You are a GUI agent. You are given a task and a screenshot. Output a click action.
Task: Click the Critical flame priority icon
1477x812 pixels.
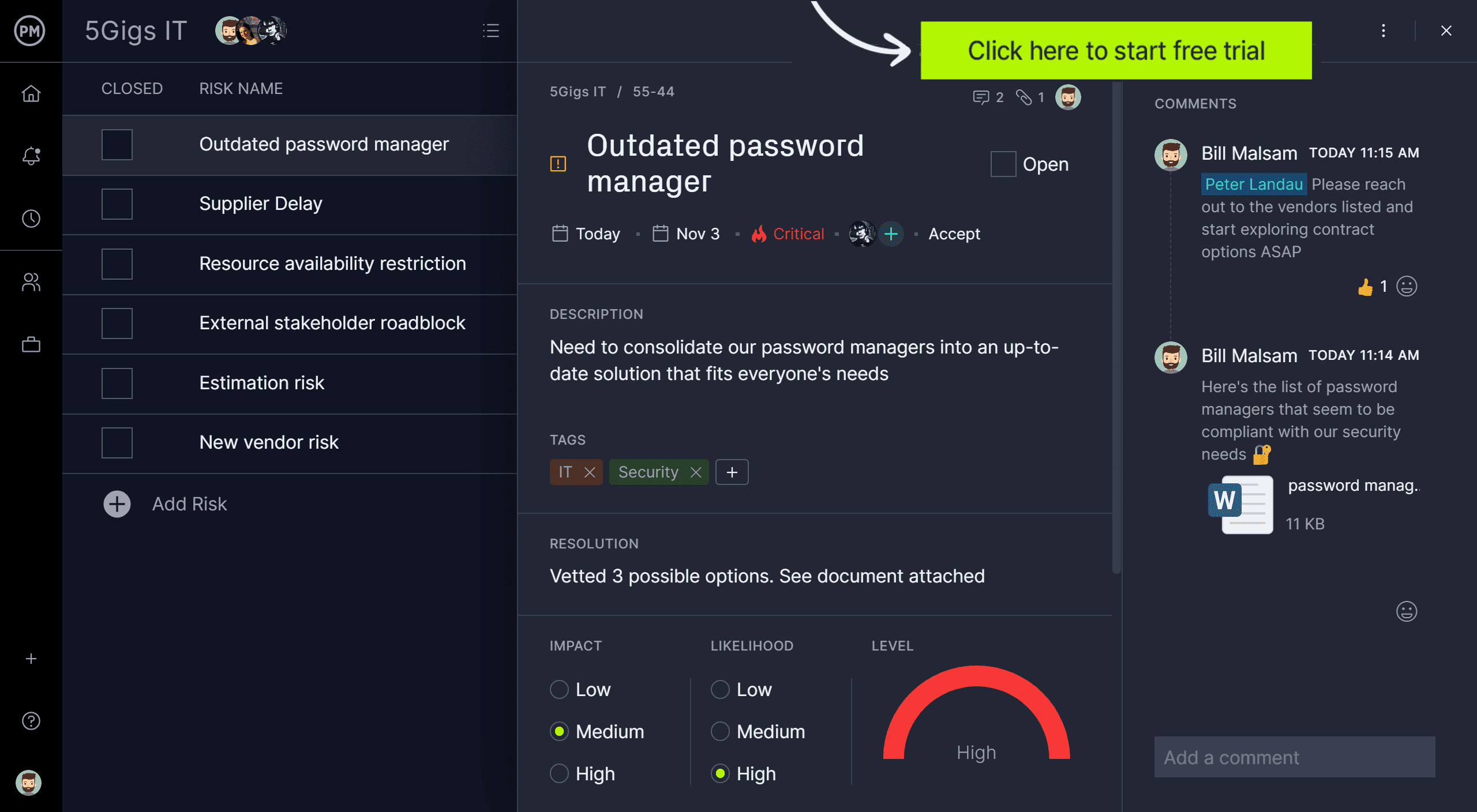[759, 234]
